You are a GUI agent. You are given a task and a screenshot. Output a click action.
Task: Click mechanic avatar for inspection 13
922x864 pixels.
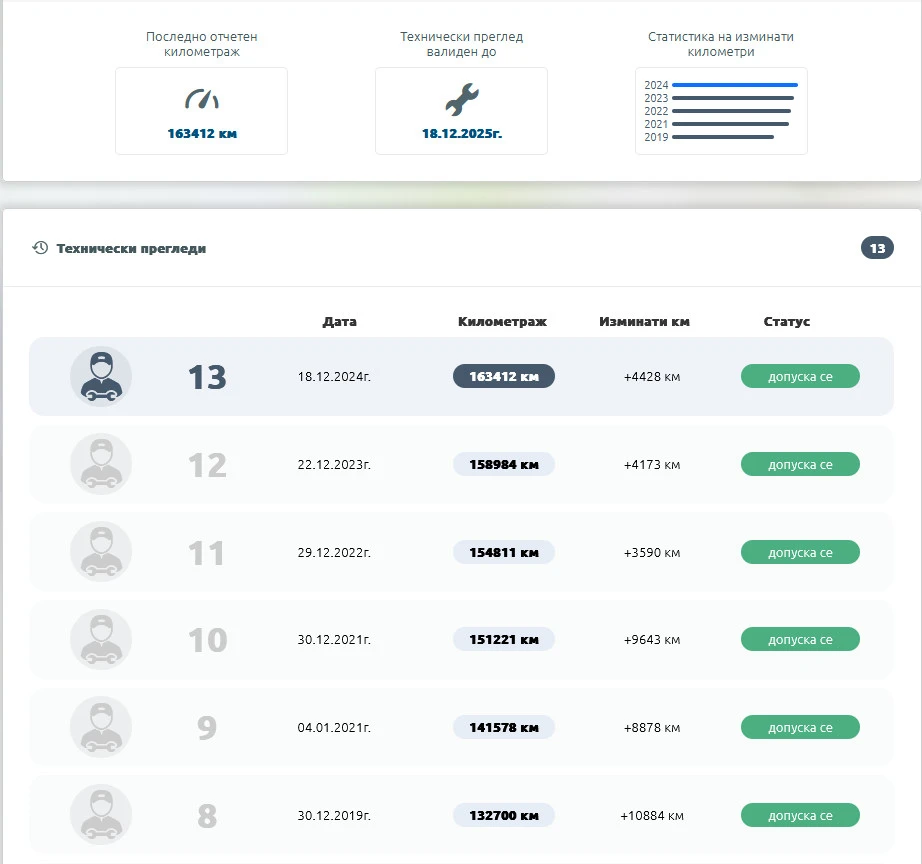click(100, 377)
